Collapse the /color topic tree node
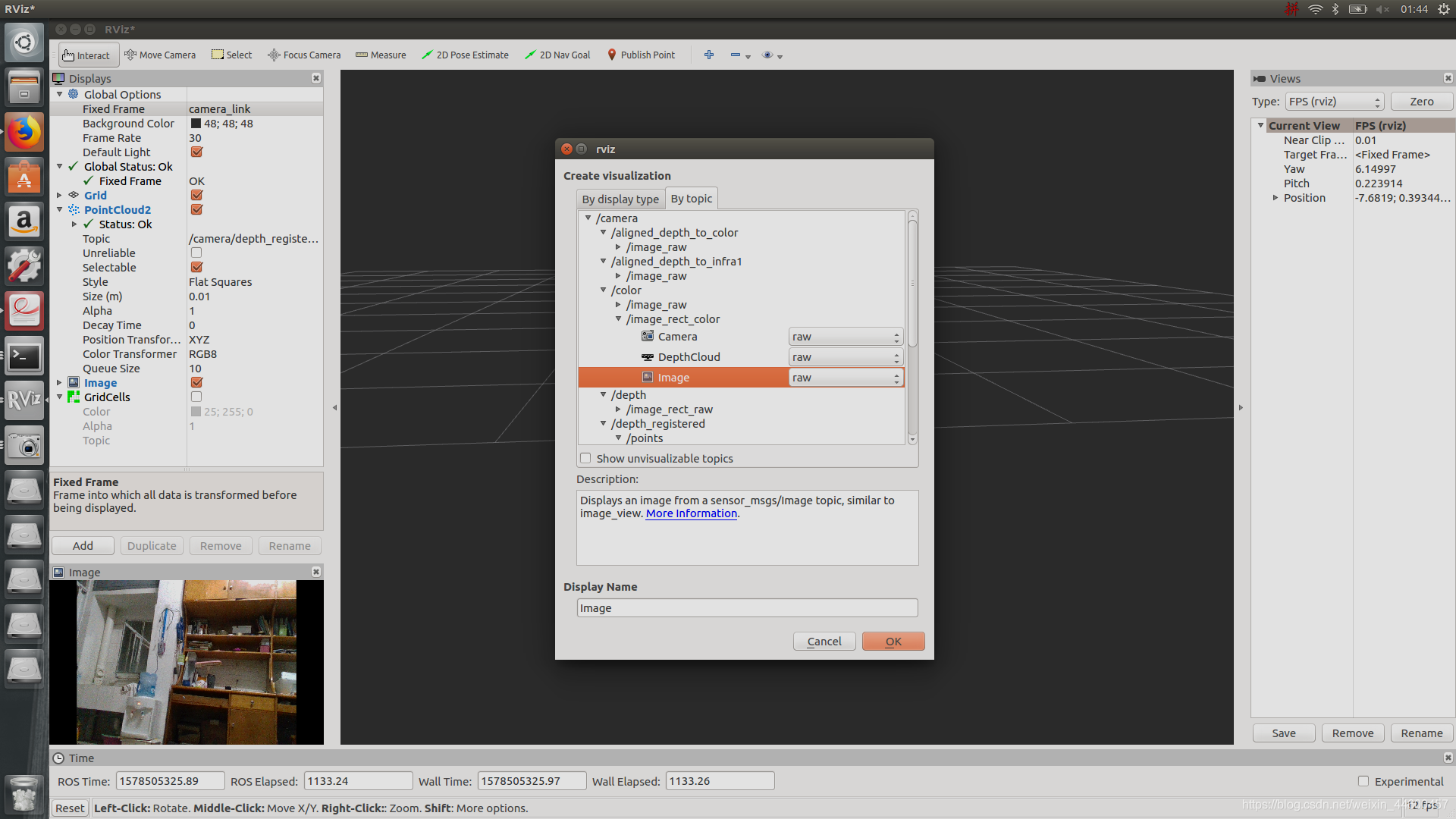This screenshot has width=1456, height=819. tap(604, 290)
